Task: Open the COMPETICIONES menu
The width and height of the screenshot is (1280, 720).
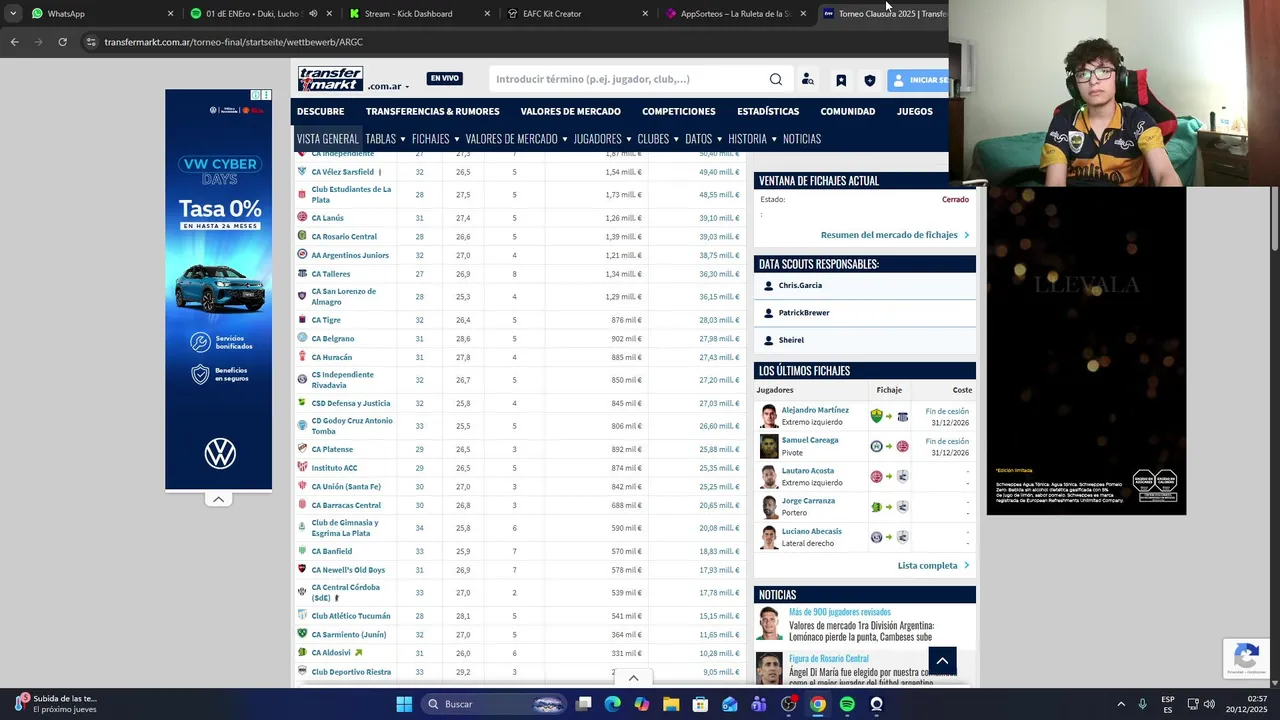Action: tap(678, 111)
